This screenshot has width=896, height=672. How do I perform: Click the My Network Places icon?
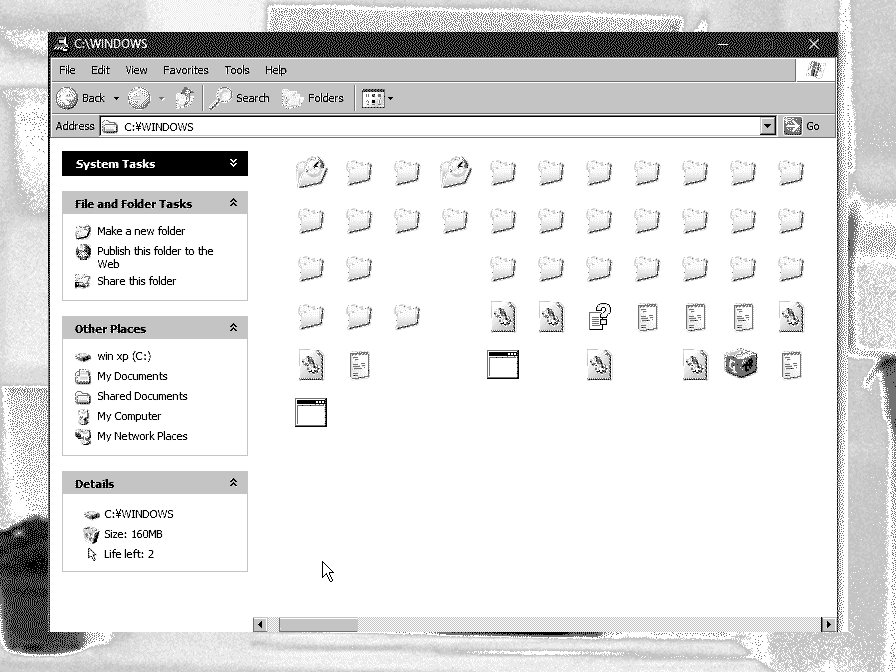(83, 437)
